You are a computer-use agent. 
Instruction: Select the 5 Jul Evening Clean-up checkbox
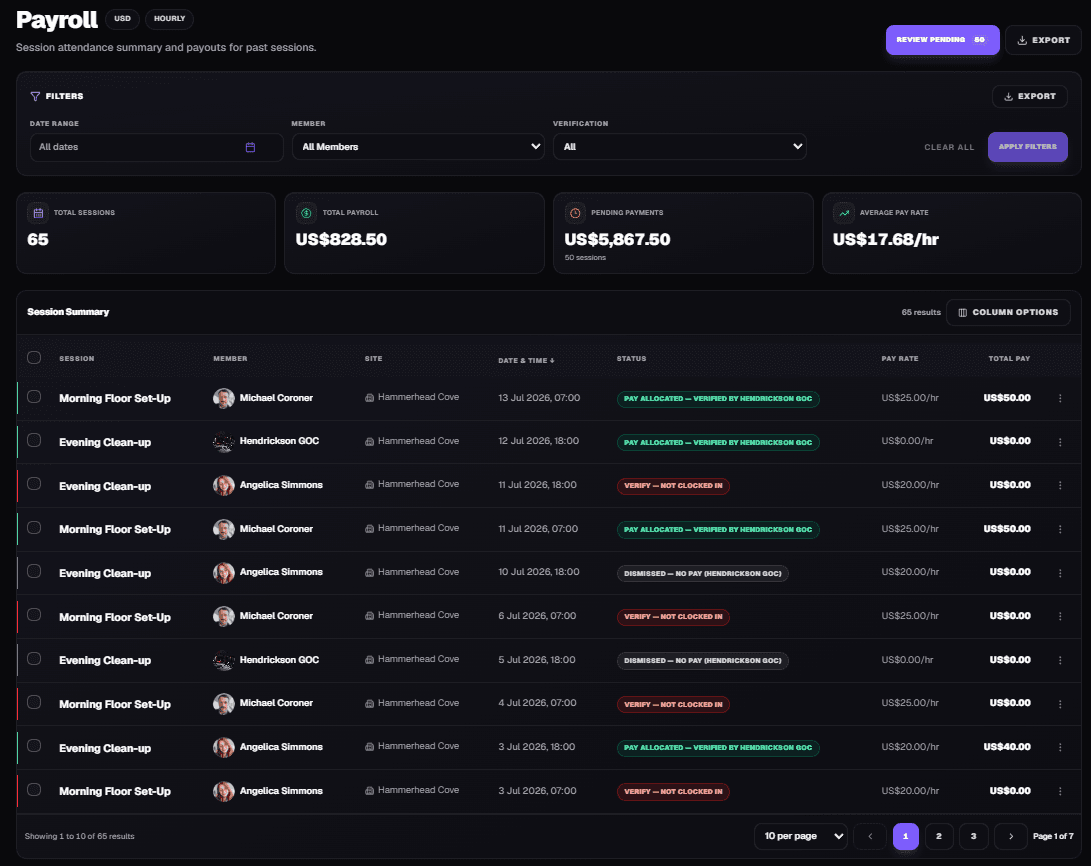pyautogui.click(x=34, y=659)
